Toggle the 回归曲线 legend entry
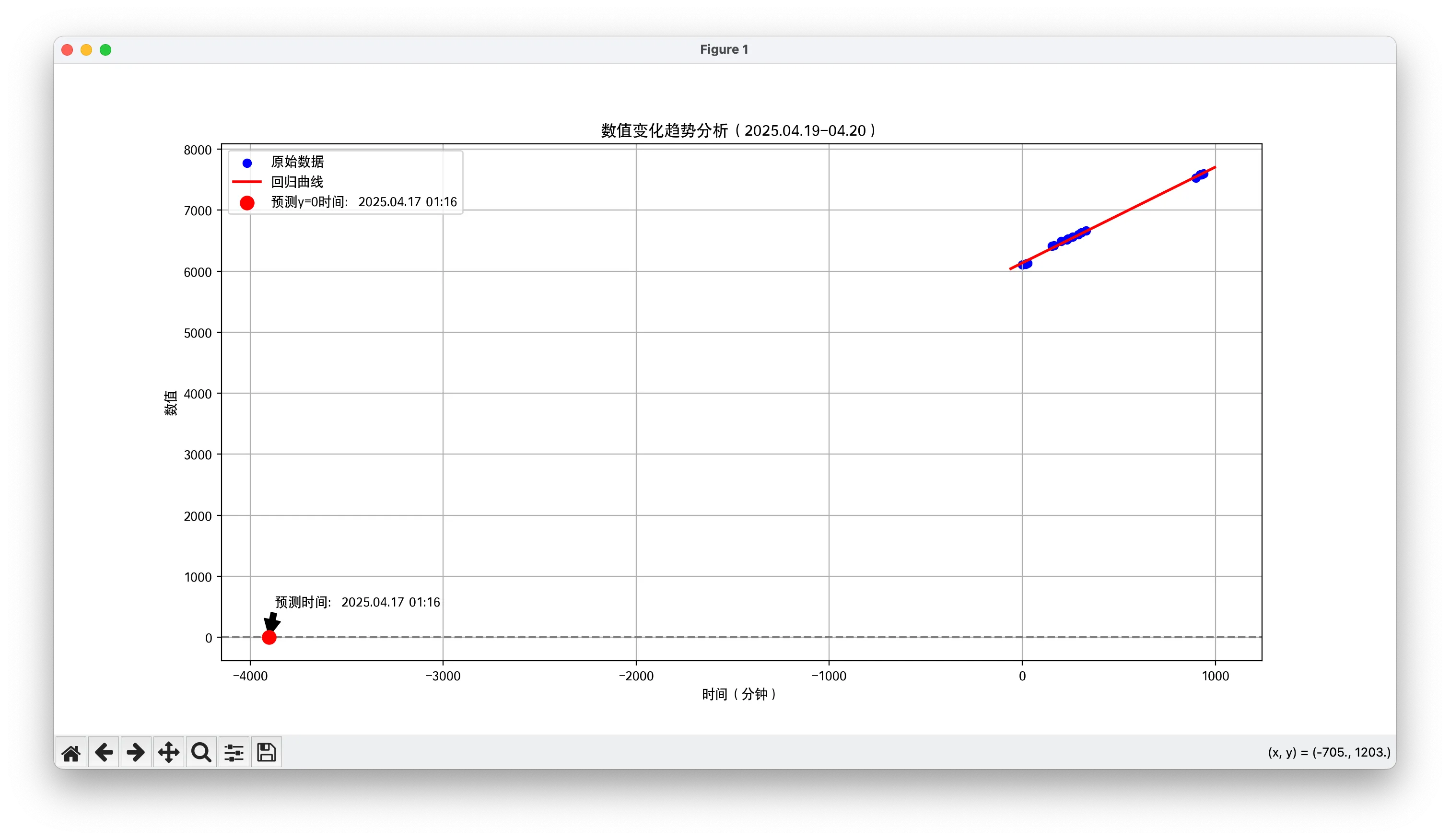The height and width of the screenshot is (840, 1450). pyautogui.click(x=297, y=182)
